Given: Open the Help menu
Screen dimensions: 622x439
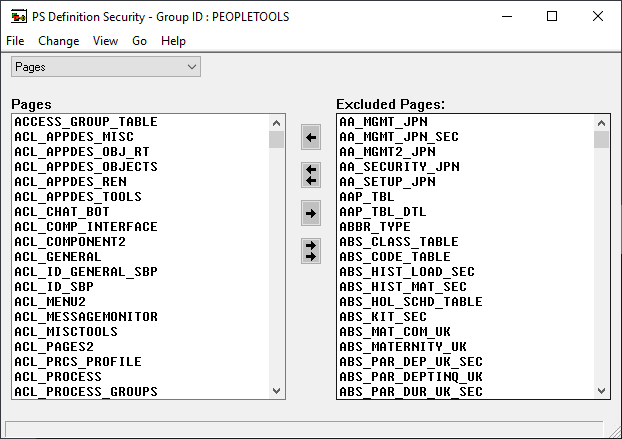Looking at the screenshot, I should [173, 41].
